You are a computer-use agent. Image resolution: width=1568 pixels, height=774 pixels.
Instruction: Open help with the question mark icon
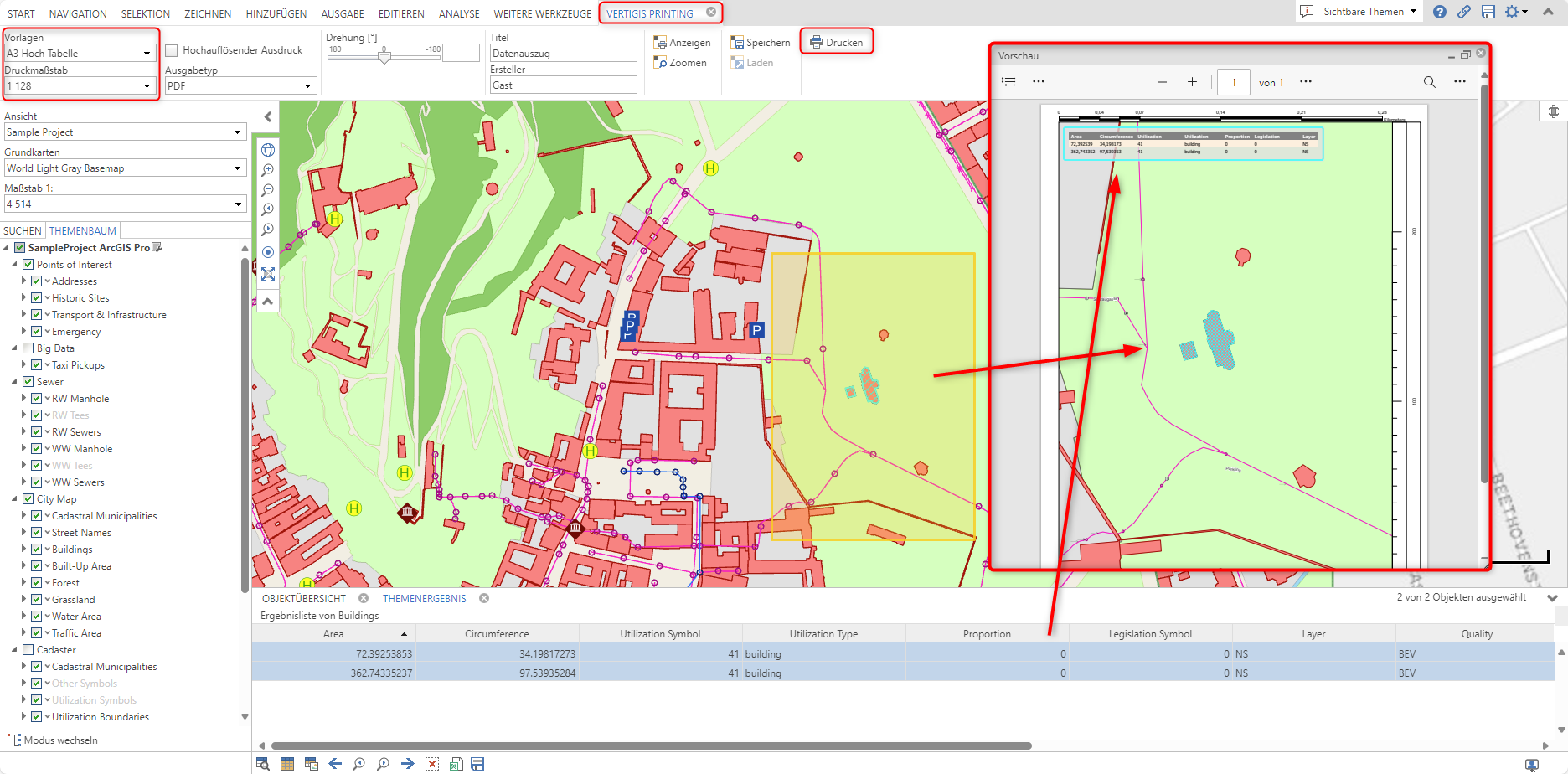pos(1439,12)
